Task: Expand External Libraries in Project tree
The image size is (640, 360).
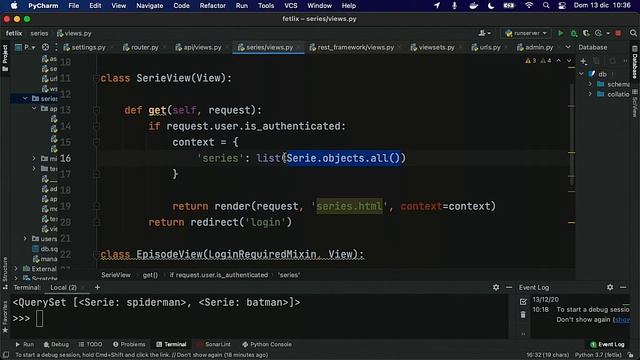Action: [16, 269]
